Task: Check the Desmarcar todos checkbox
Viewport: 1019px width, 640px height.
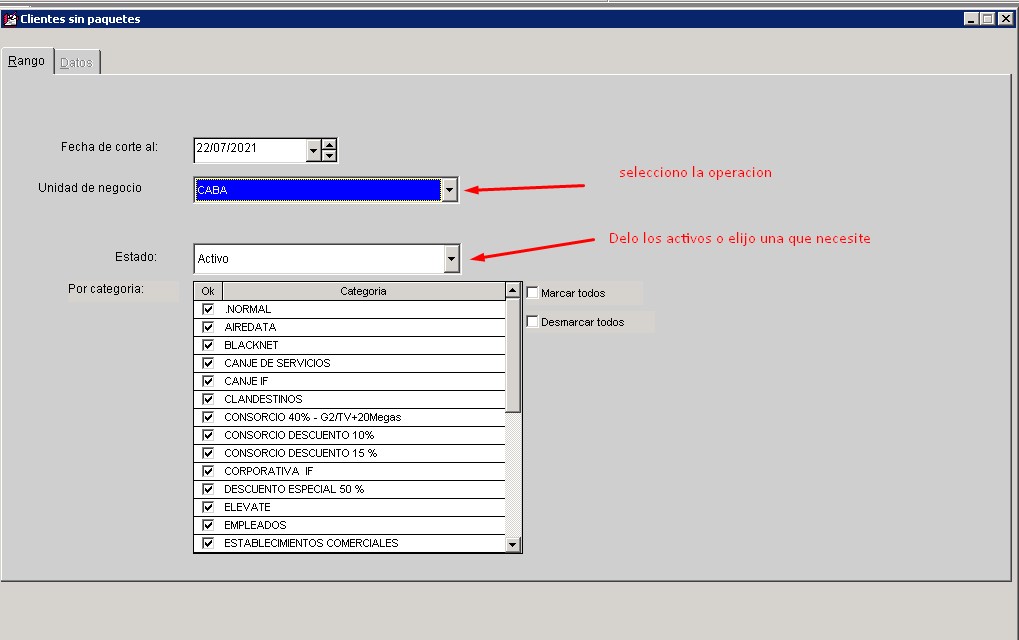Action: click(532, 322)
